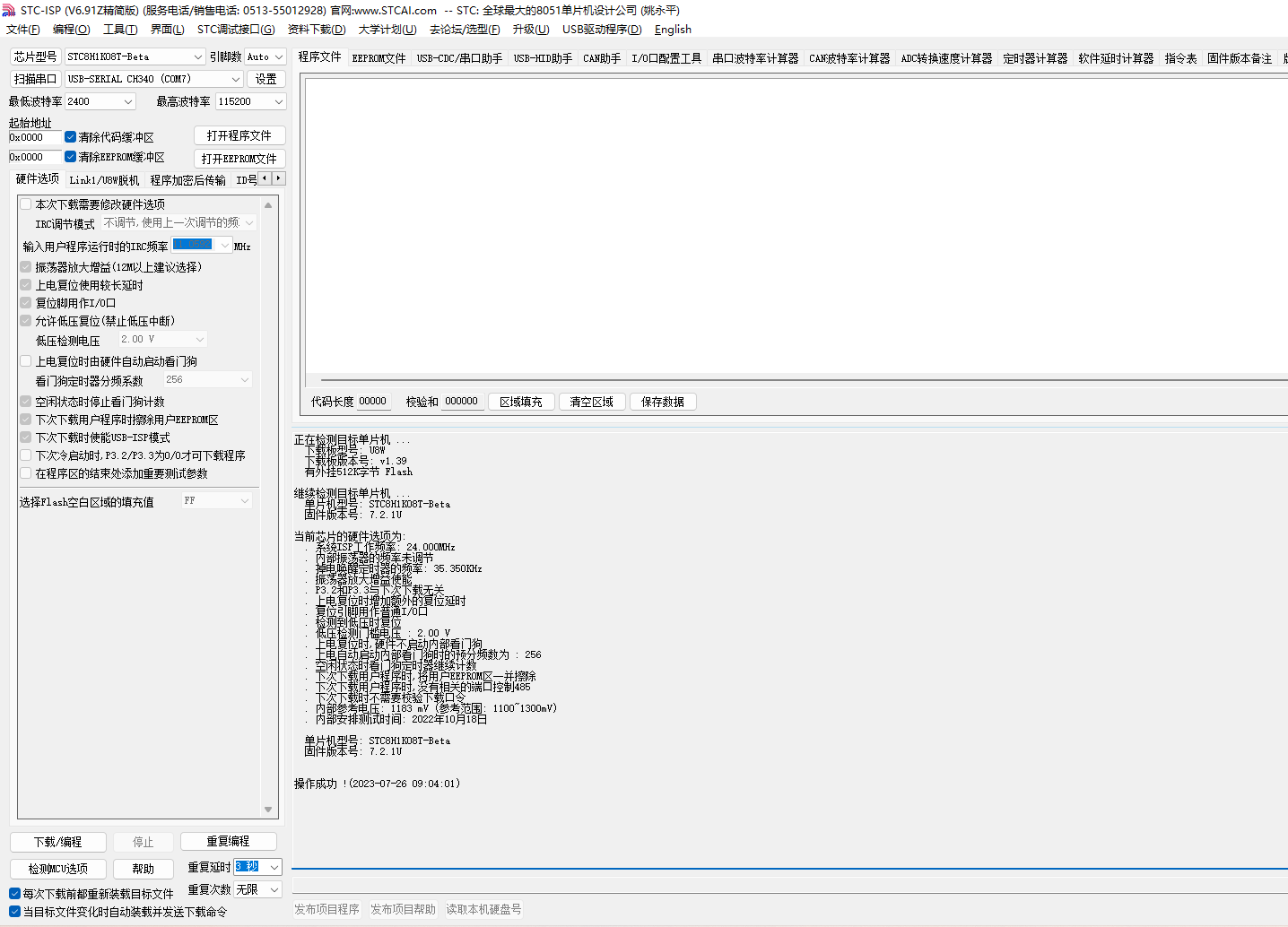Toggle 上电复位使用较长延时 checkbox

[x=26, y=285]
